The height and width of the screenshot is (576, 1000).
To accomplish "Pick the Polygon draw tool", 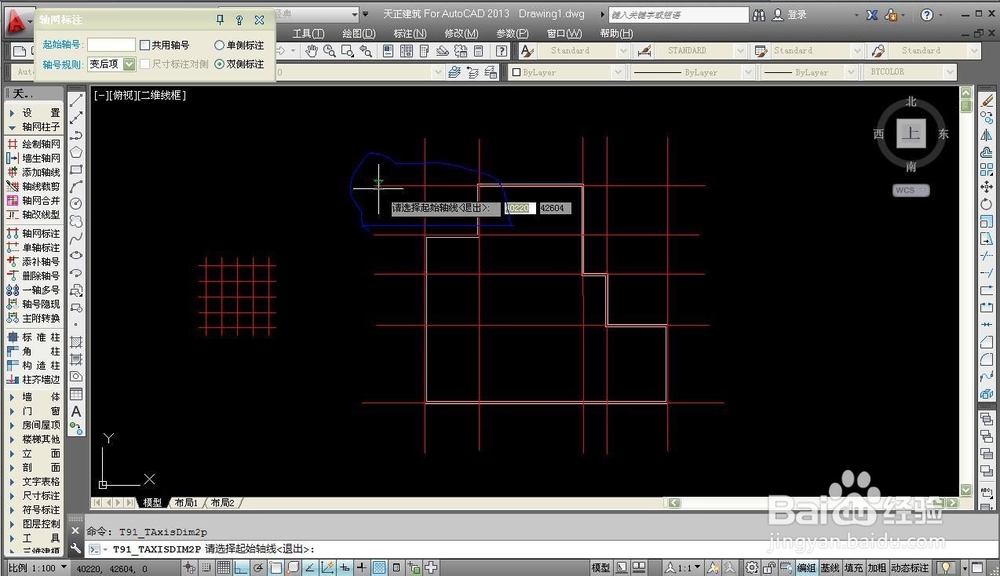I will 76,152.
